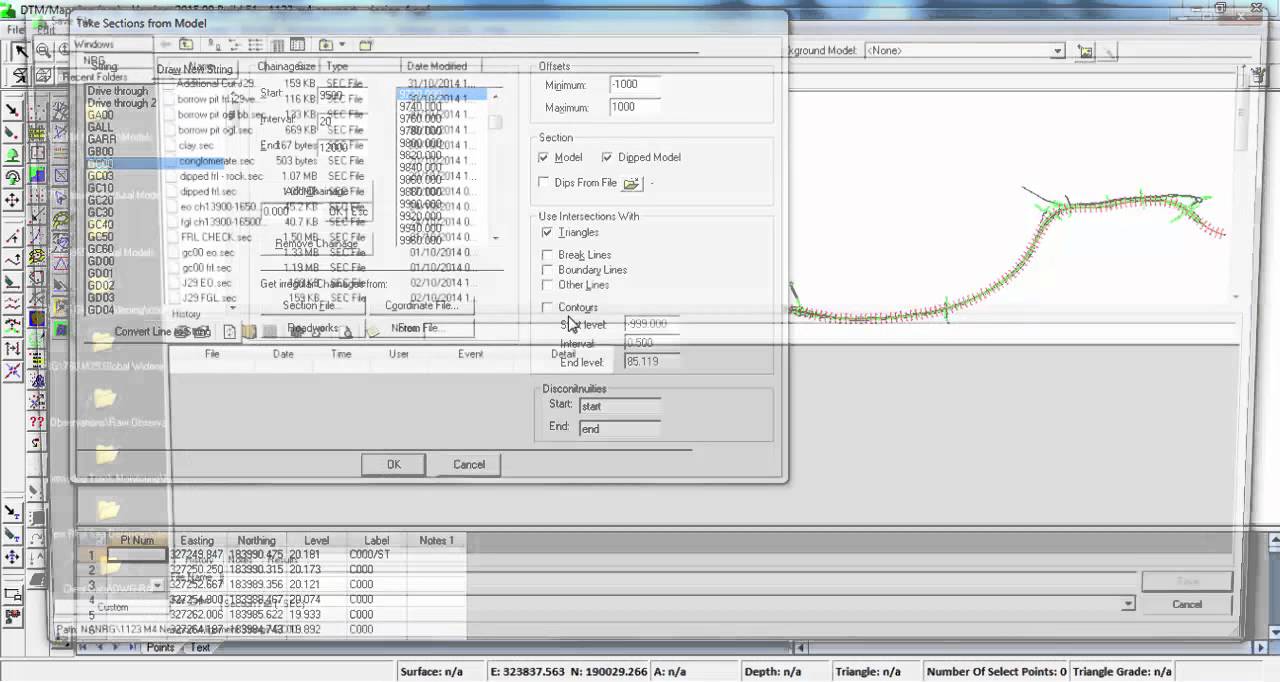
Task: Select string 'GC03' in the list
Action: point(100,176)
